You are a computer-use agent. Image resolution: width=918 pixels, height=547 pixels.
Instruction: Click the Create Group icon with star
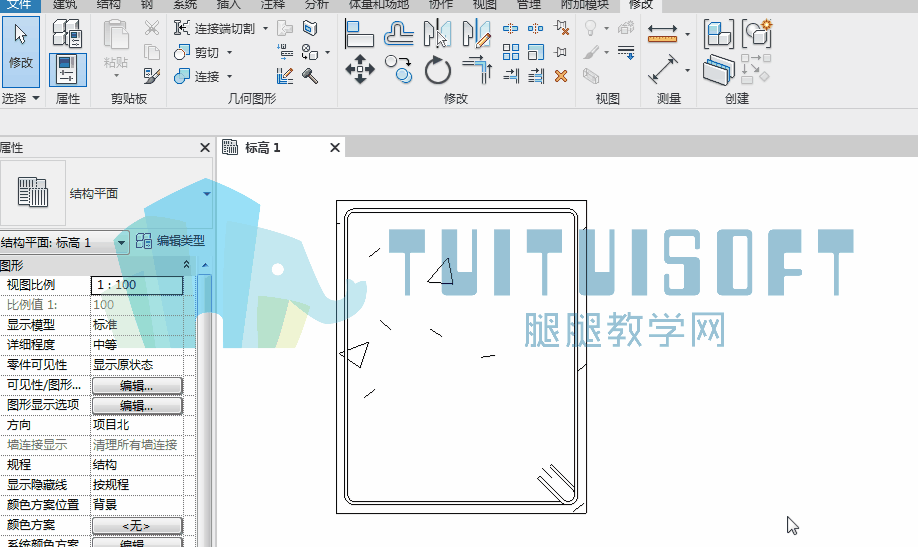(757, 33)
